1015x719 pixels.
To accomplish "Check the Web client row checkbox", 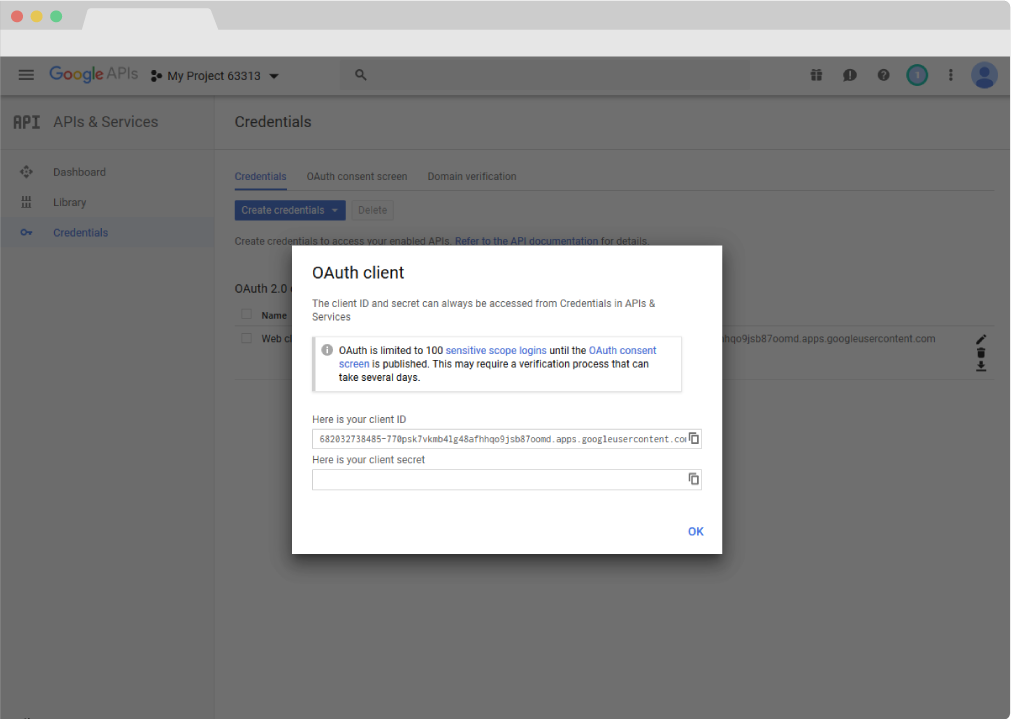I will click(246, 338).
